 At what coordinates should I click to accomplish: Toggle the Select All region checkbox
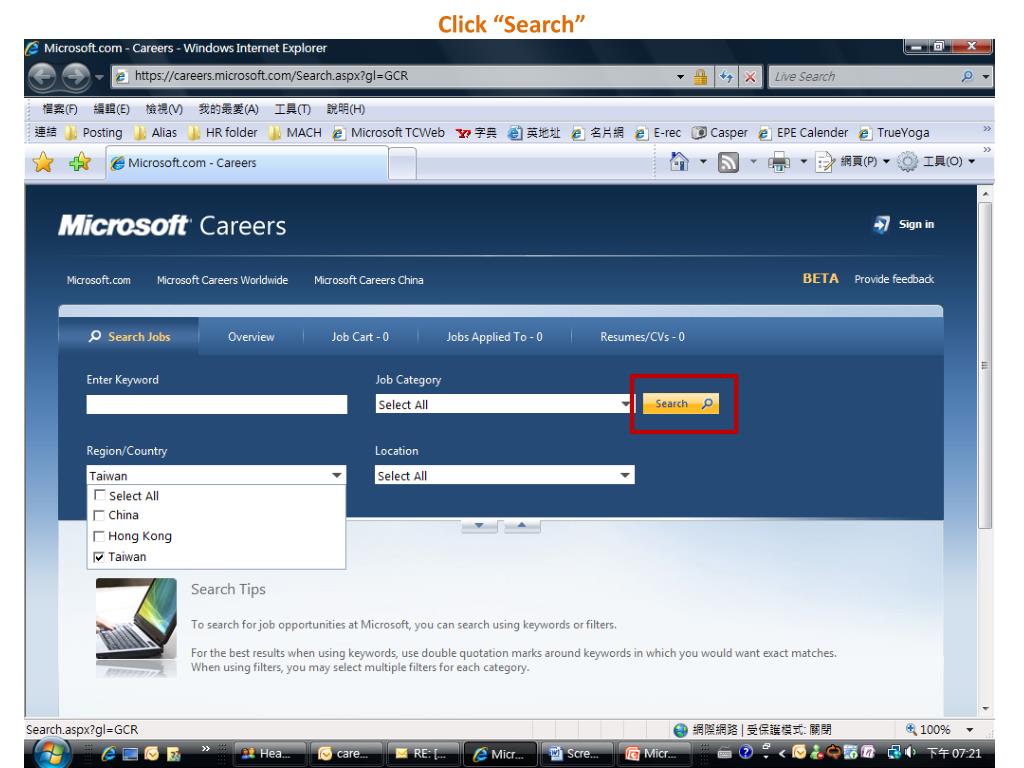click(99, 495)
